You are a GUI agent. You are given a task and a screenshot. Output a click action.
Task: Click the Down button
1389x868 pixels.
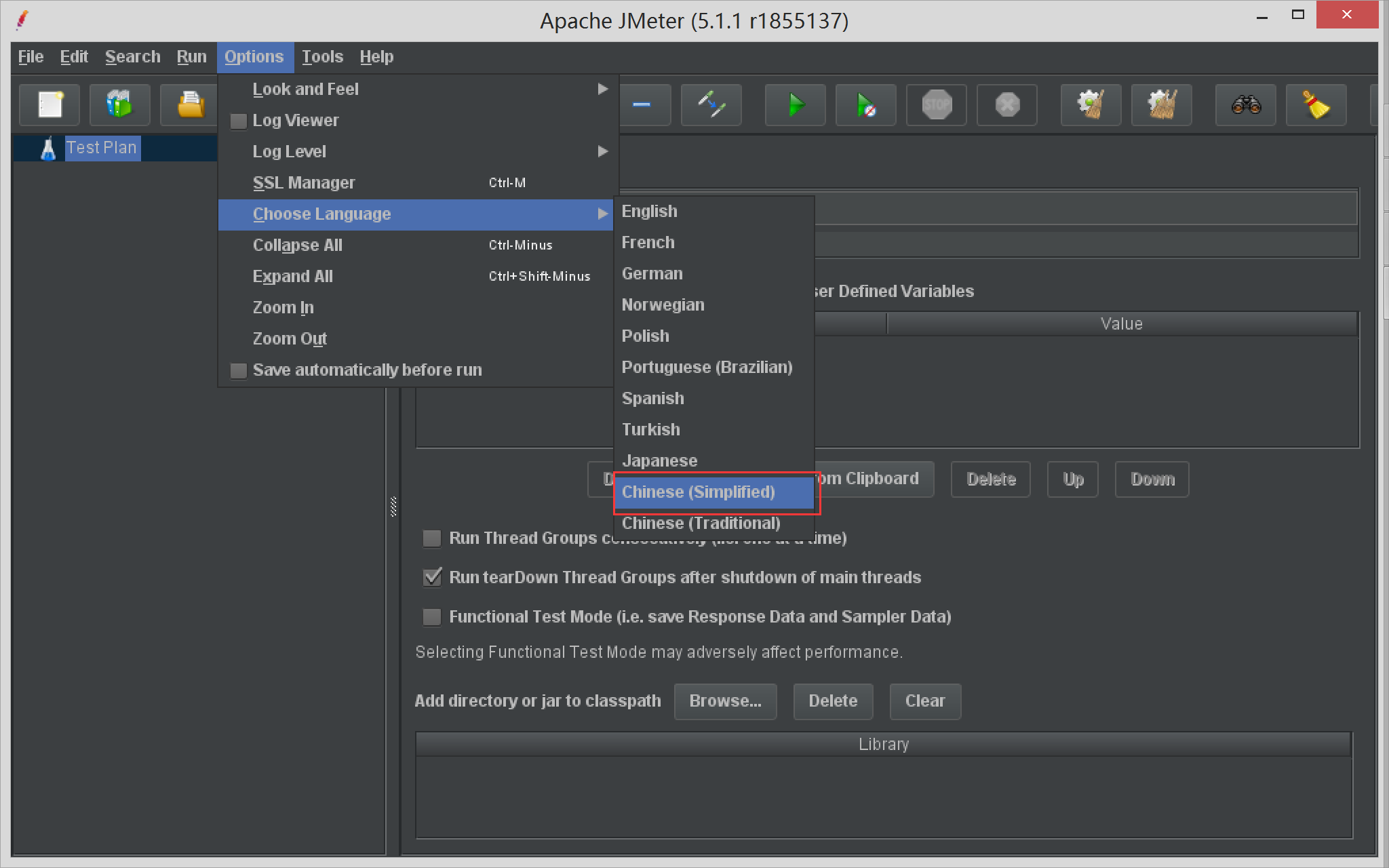[1152, 479]
